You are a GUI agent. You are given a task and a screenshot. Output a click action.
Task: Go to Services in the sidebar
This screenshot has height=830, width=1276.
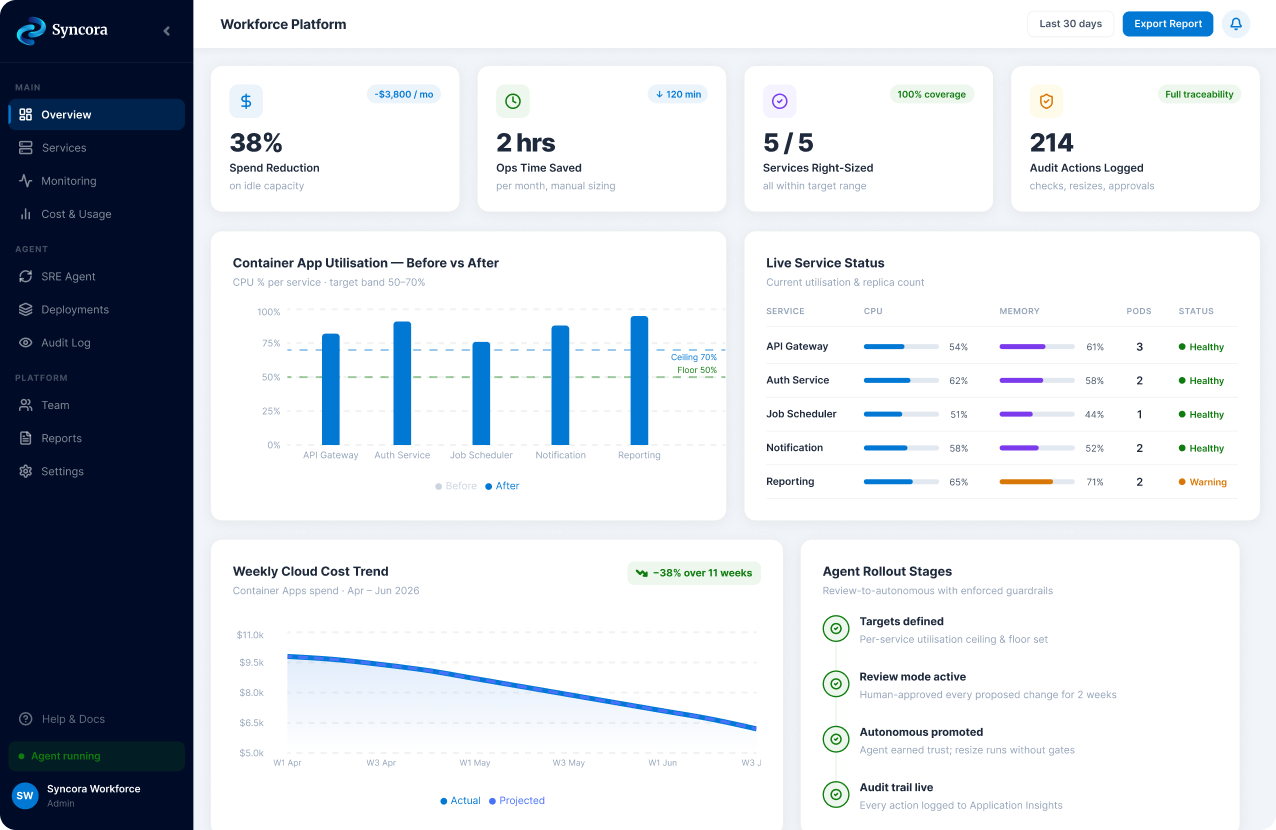(97, 148)
